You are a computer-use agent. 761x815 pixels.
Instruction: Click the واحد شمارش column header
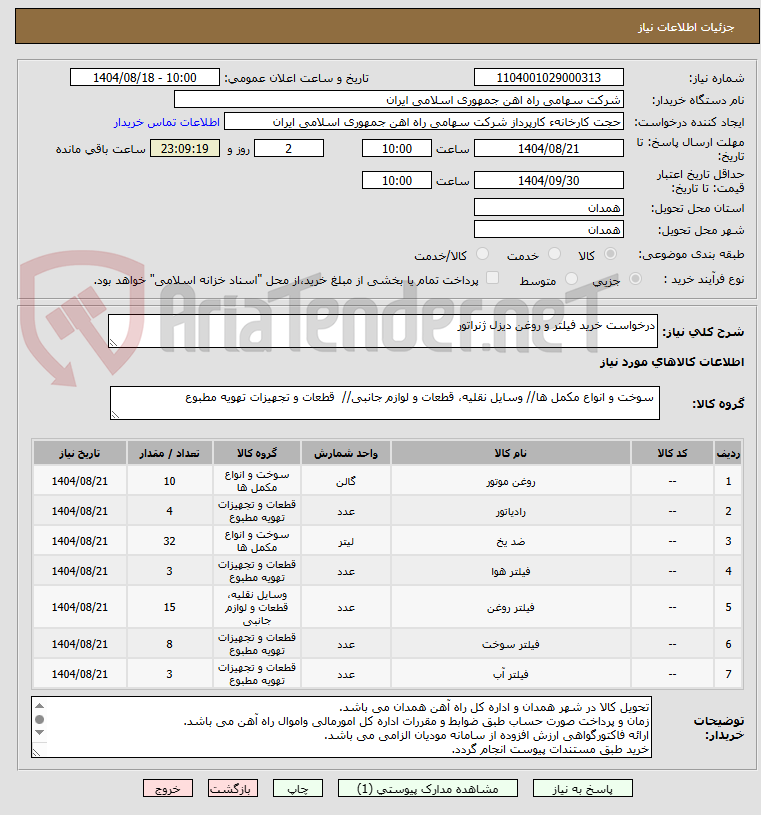pos(346,453)
